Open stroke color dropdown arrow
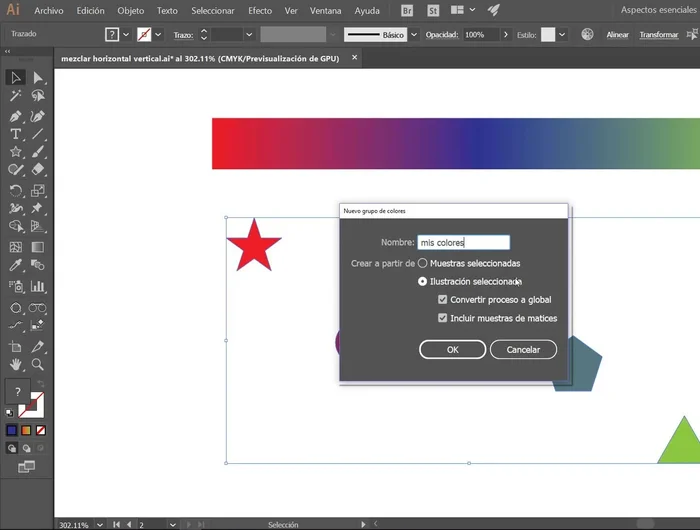700x530 pixels. [x=158, y=34]
